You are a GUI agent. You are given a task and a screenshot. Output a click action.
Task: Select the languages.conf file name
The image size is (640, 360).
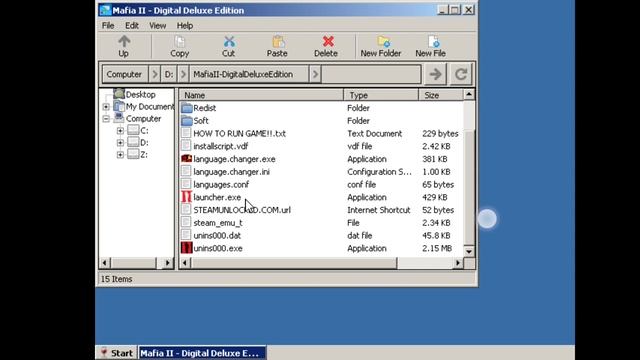tap(221, 184)
